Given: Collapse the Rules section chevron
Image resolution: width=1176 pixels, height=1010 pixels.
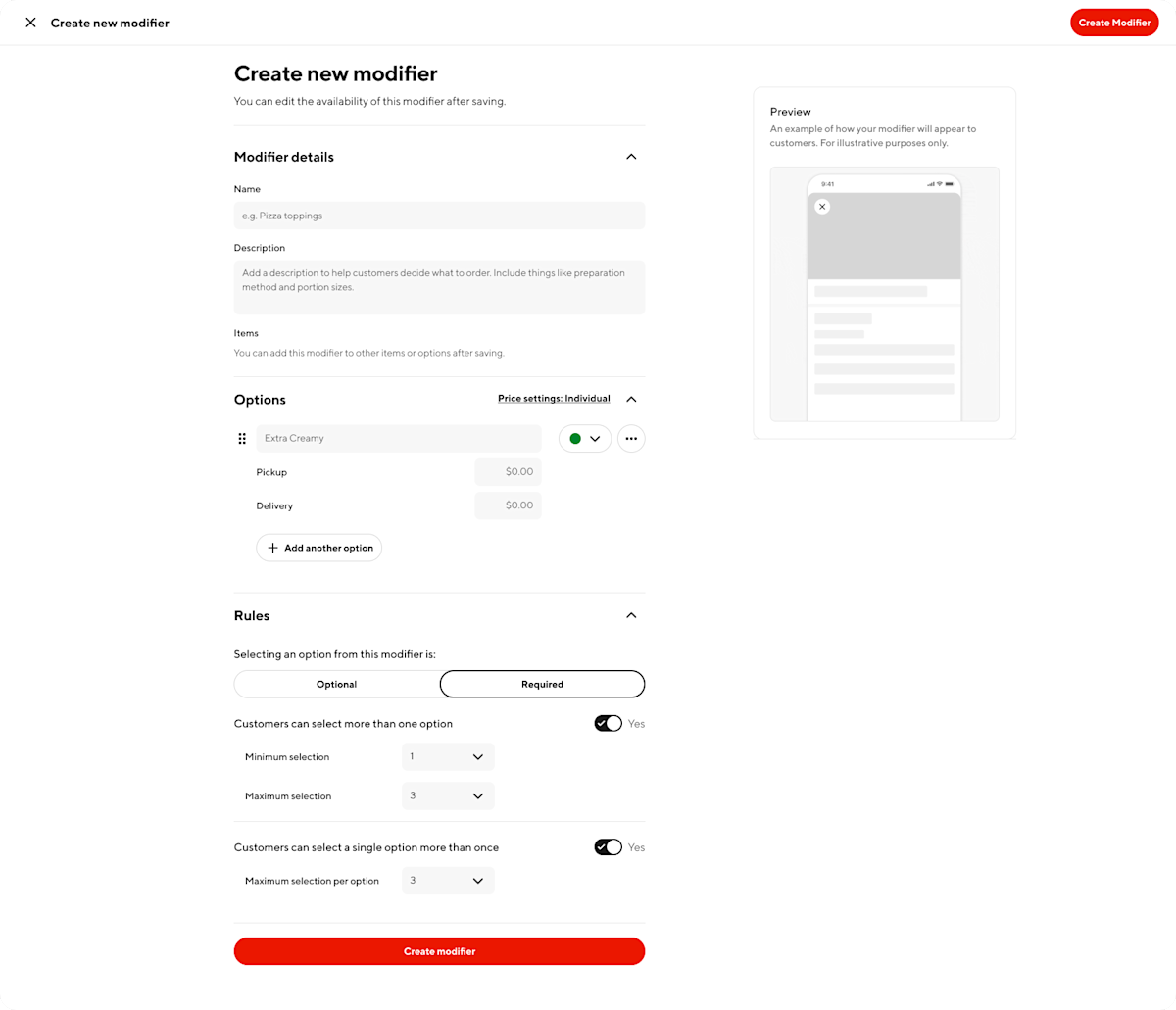Looking at the screenshot, I should tap(631, 615).
